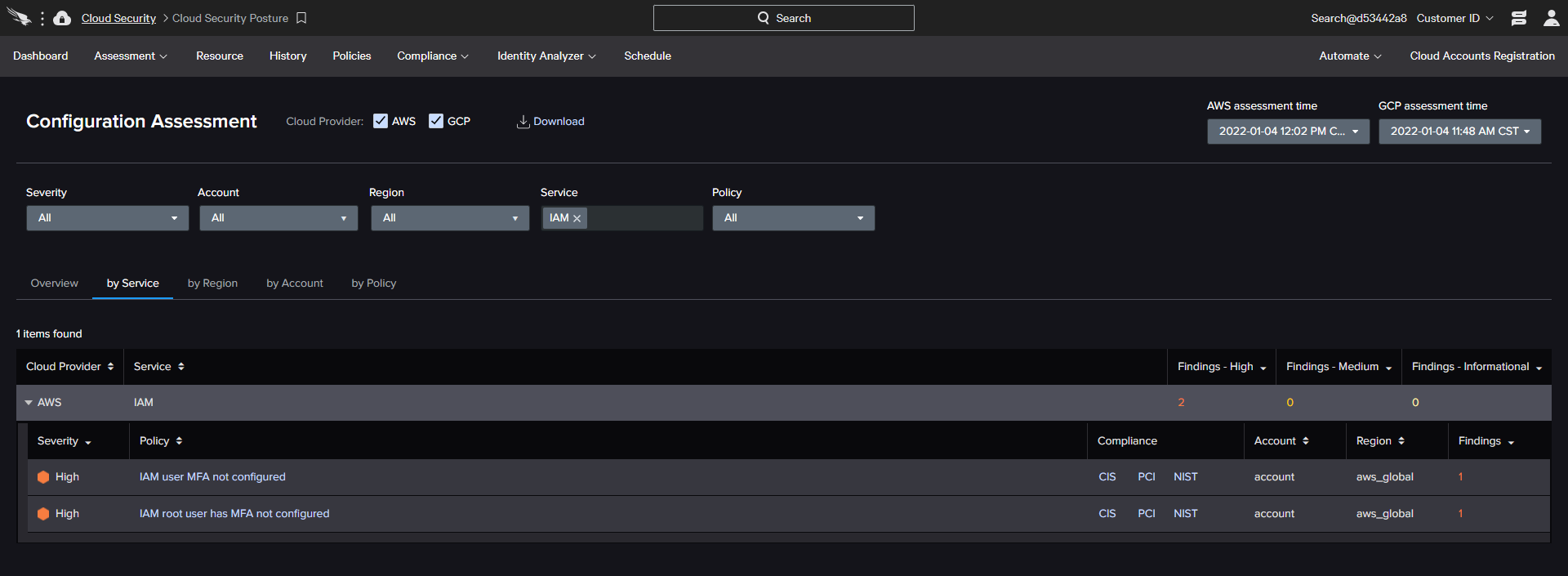The width and height of the screenshot is (1568, 576).
Task: Open the Identity Analyzer menu
Action: tap(546, 56)
